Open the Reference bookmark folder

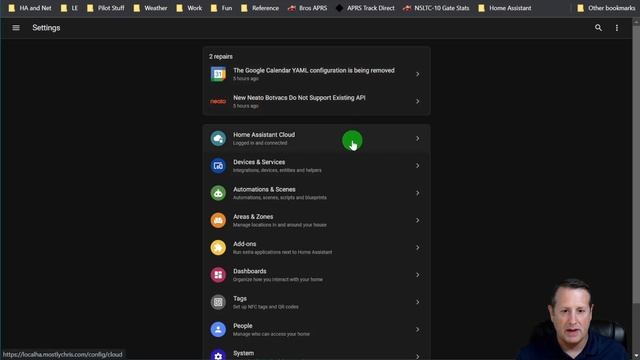click(x=260, y=8)
